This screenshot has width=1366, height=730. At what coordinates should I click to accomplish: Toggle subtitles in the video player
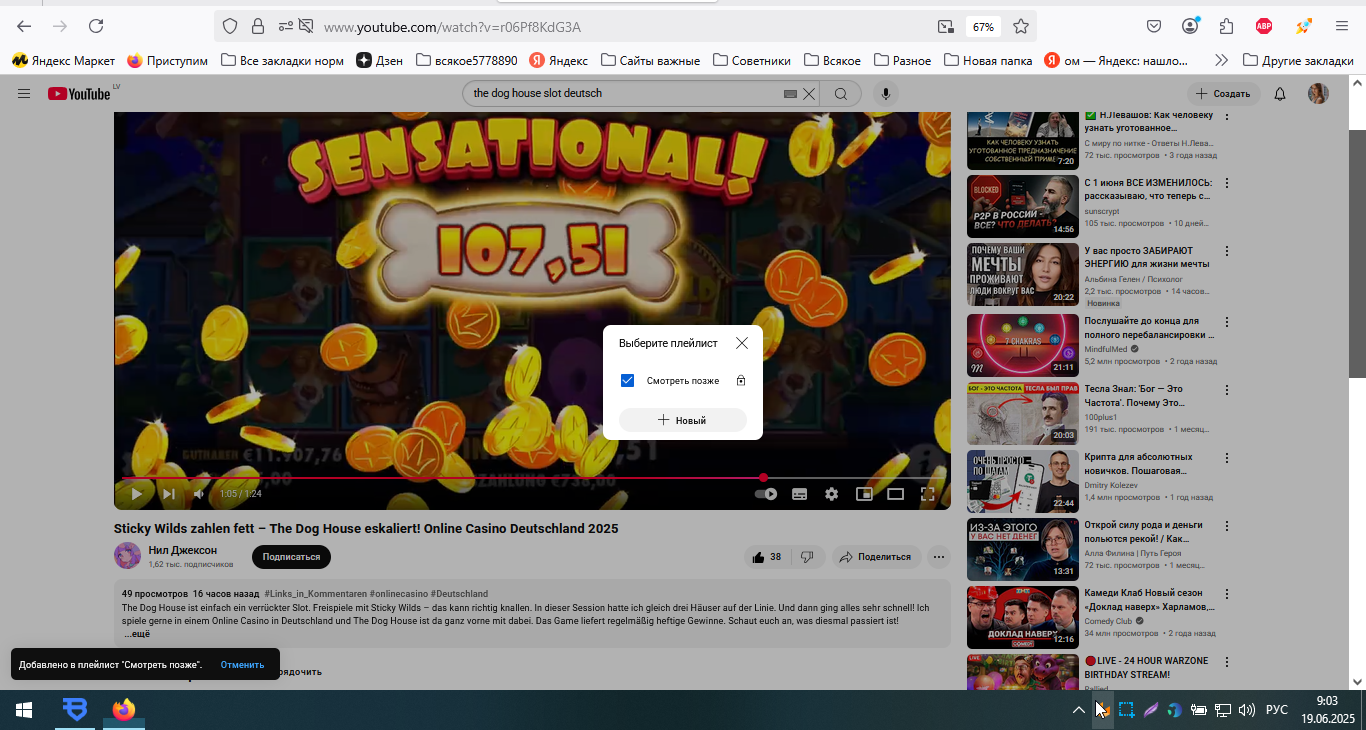(x=800, y=494)
